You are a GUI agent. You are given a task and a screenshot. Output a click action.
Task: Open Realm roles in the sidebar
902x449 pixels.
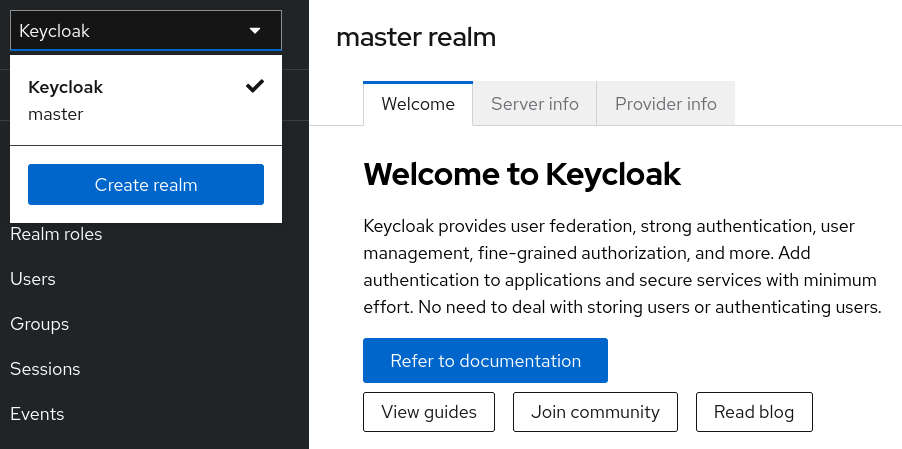click(56, 234)
